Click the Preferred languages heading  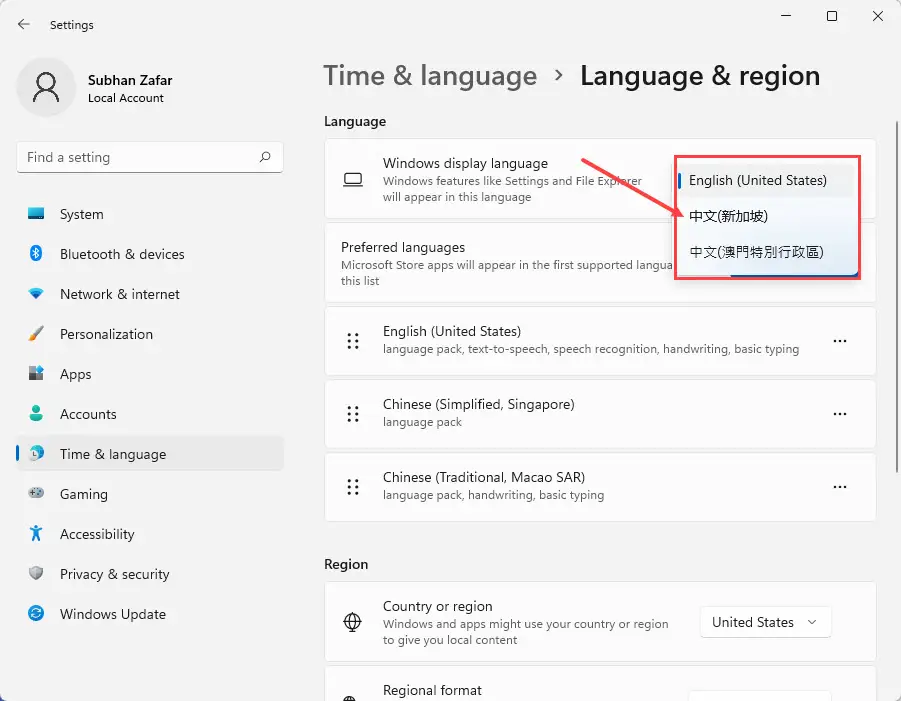coord(403,247)
